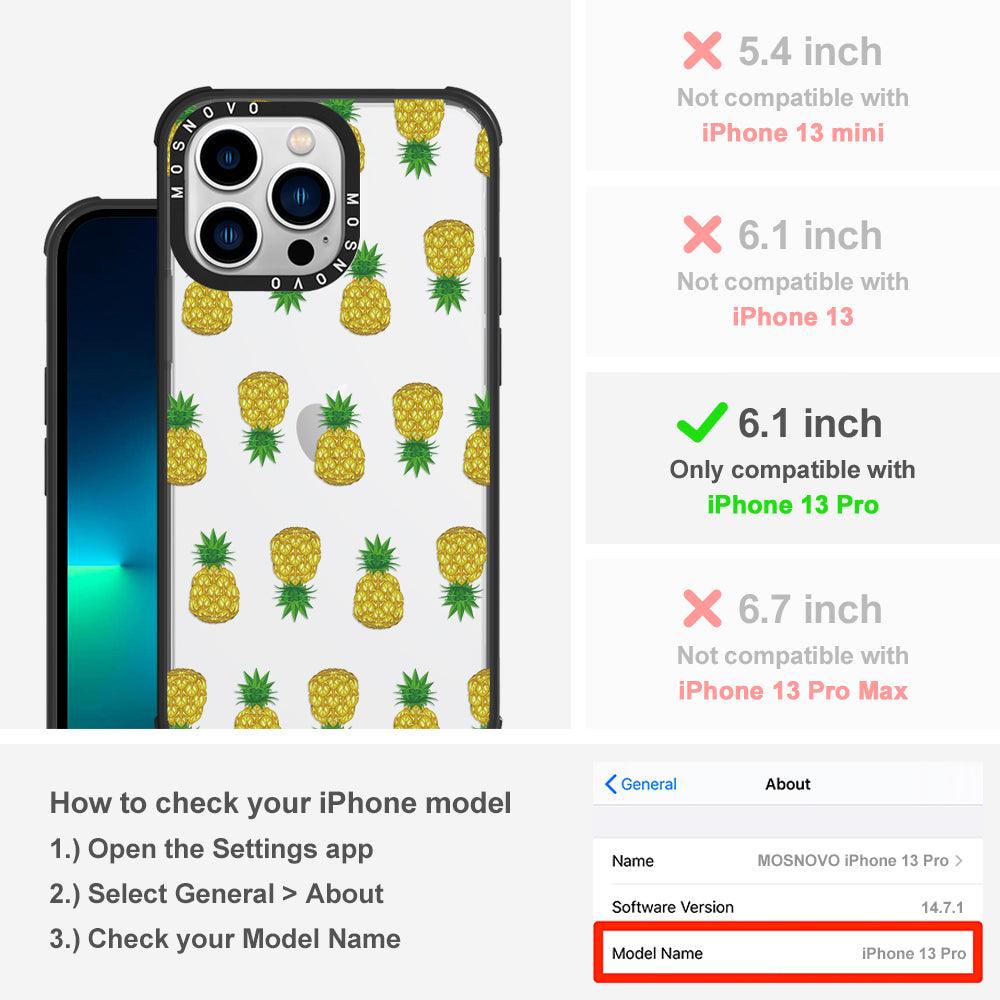Image resolution: width=1000 pixels, height=1000 pixels.
Task: Click the back chevron next to General
Action: [x=610, y=784]
